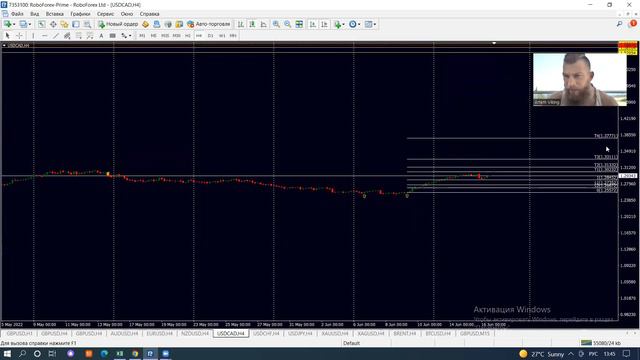Toggle chart shift

pyautogui.click(x=324, y=24)
